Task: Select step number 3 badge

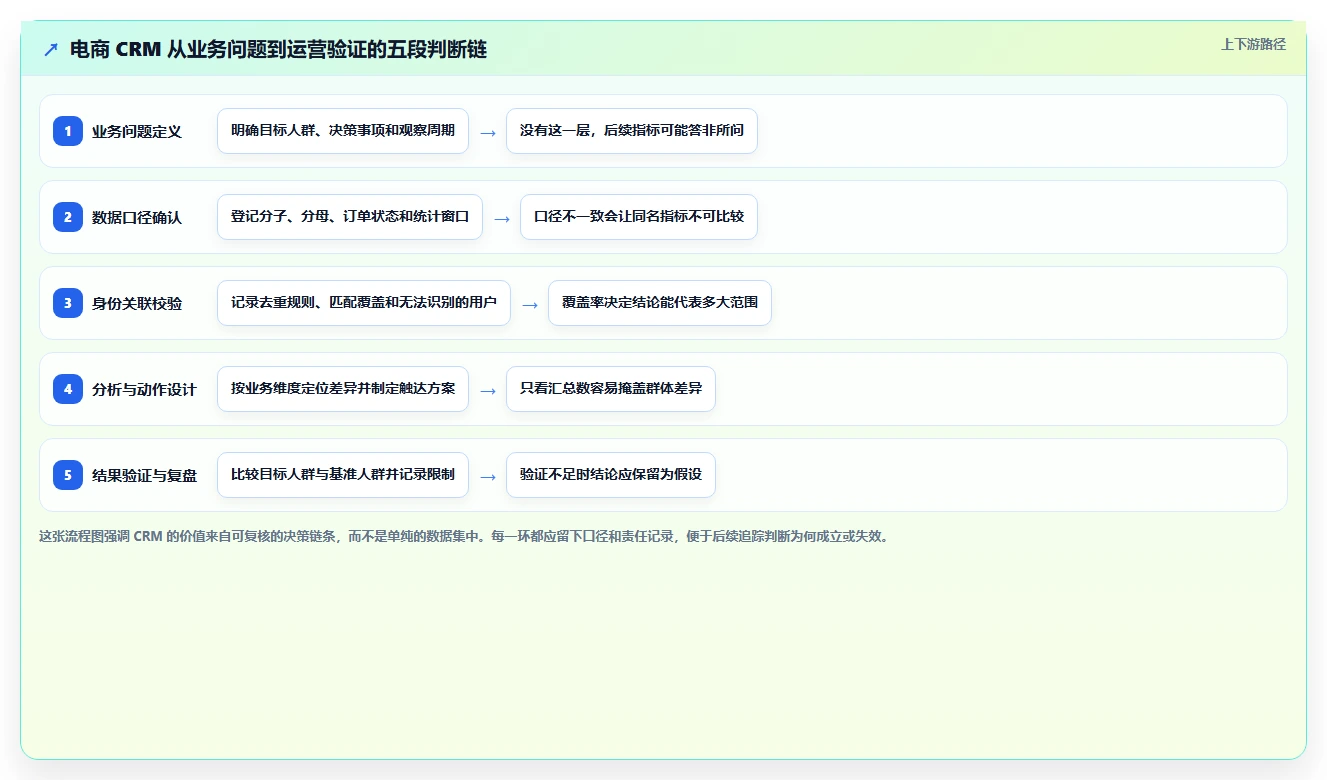Action: pos(68,303)
